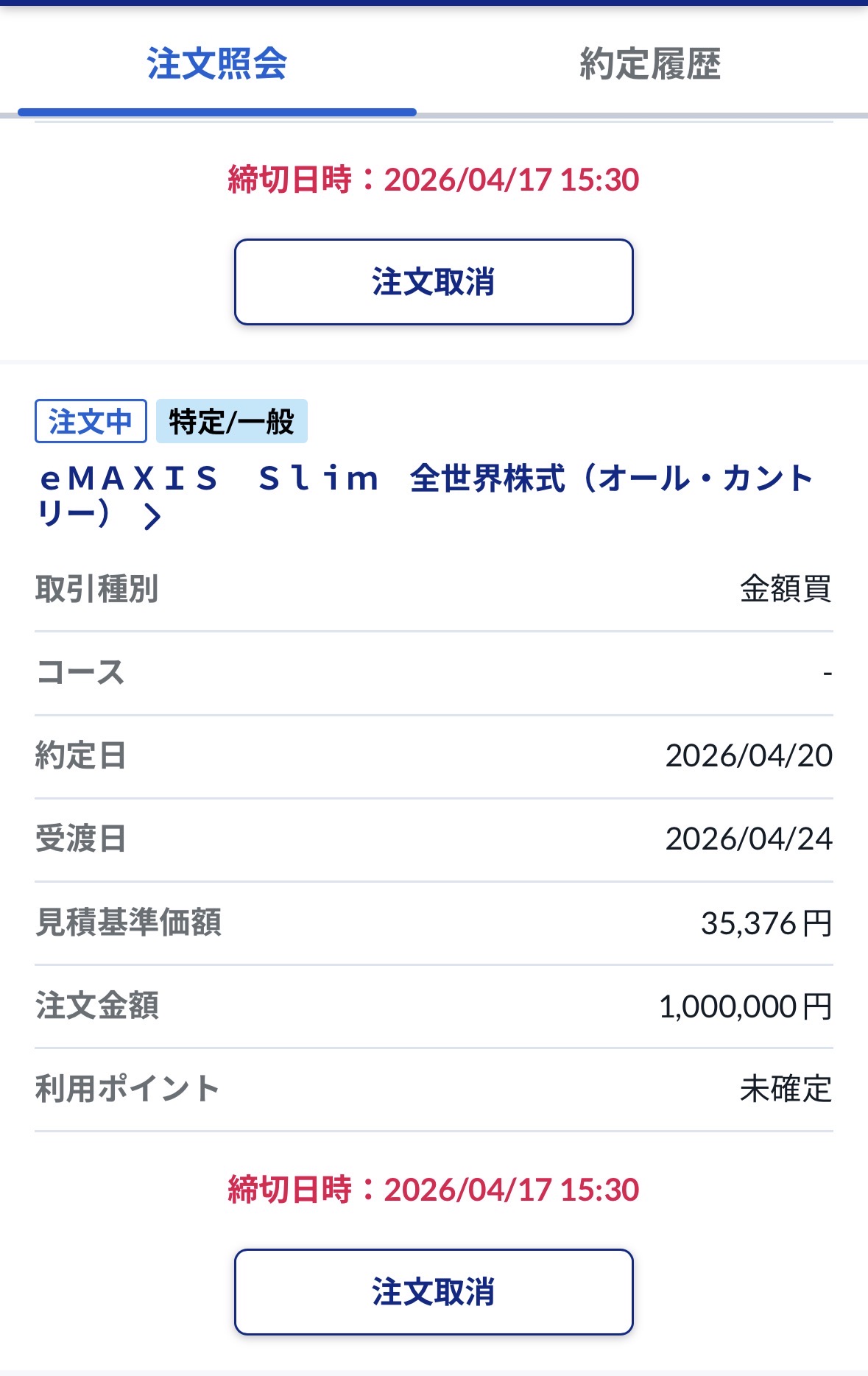Select the 取引種別 row label
This screenshot has width=868, height=1376.
(96, 589)
